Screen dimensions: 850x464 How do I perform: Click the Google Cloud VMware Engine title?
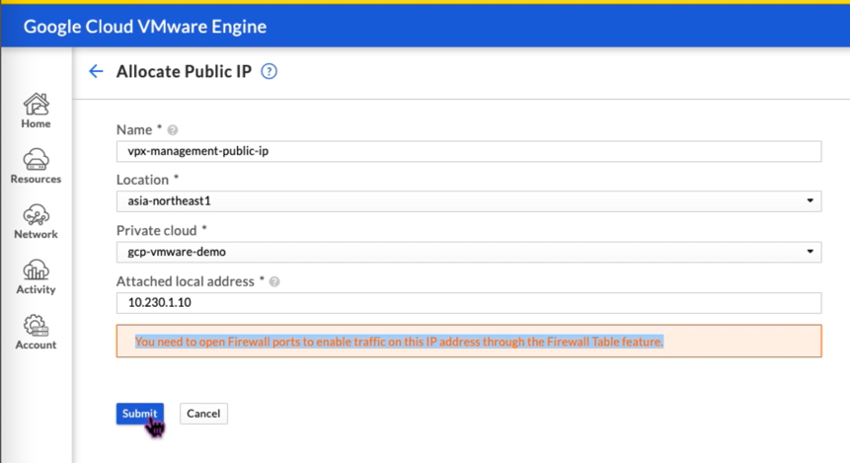(145, 27)
